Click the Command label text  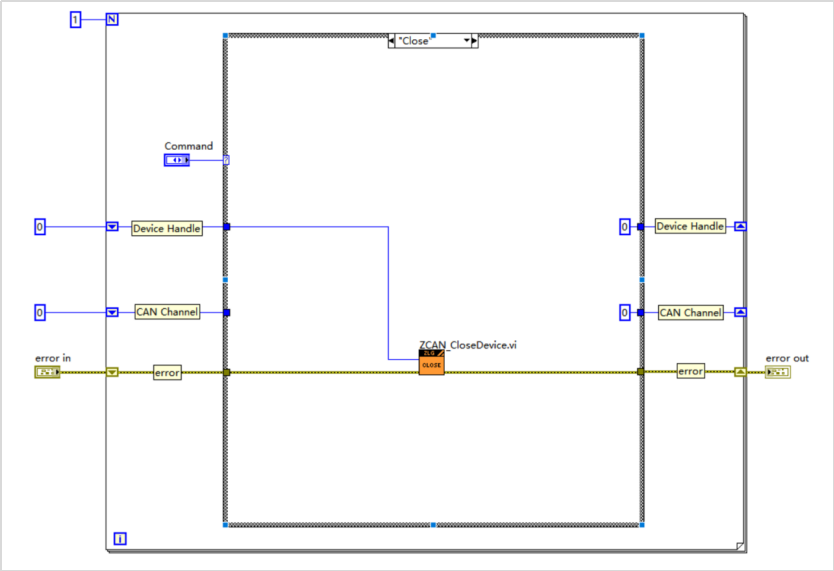(x=188, y=146)
